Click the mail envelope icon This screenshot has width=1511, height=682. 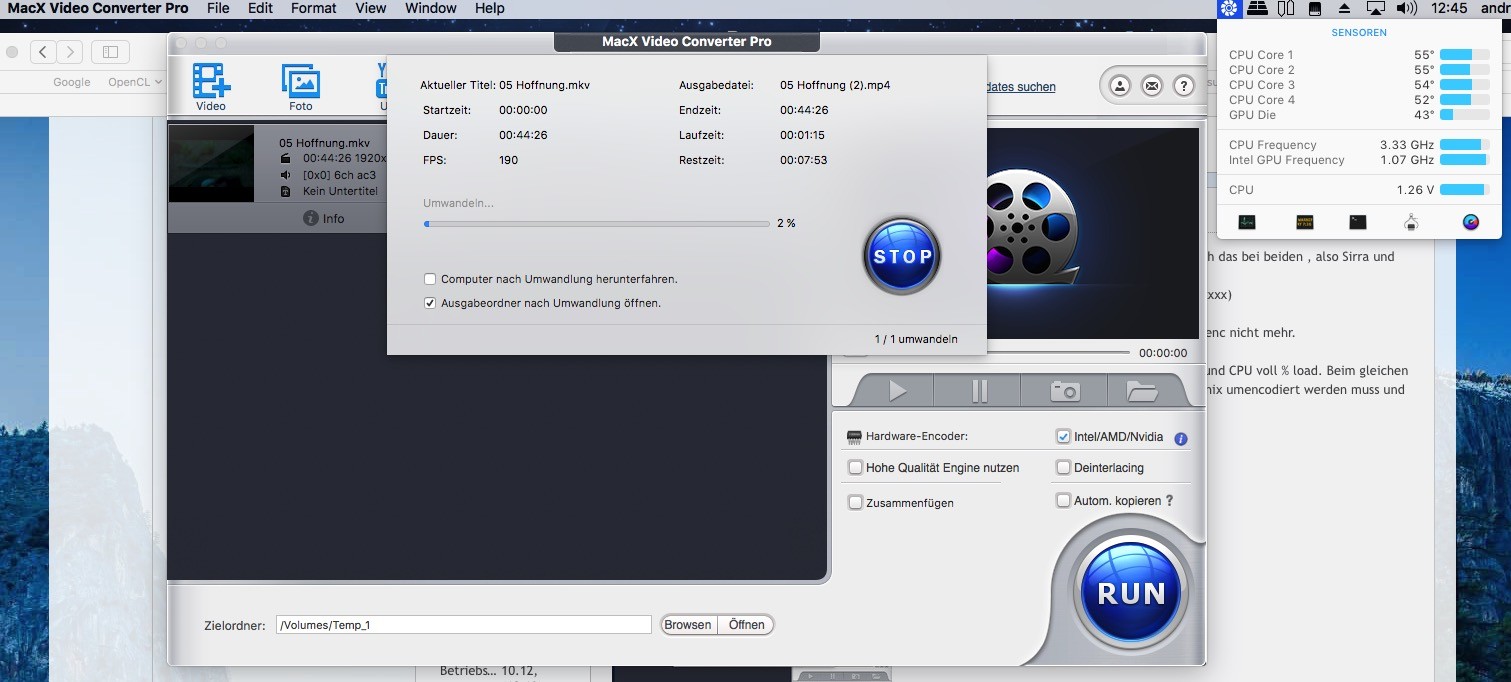coord(1152,86)
